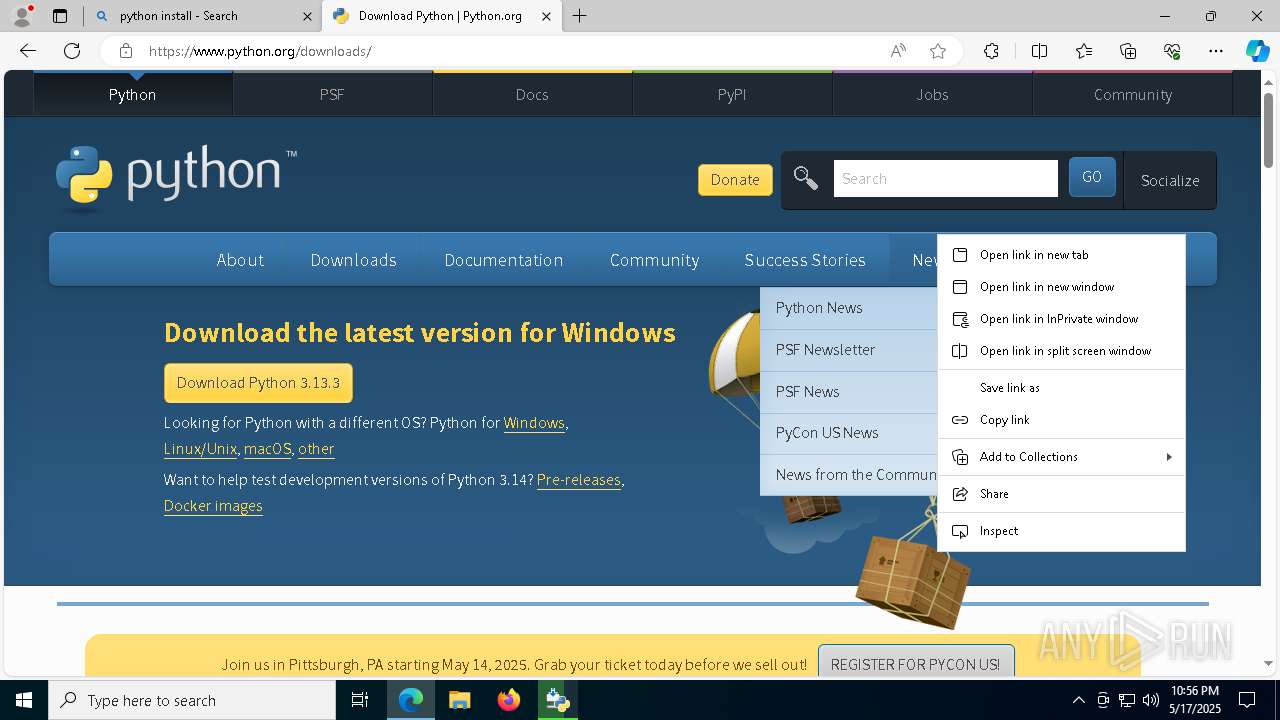This screenshot has height=720, width=1280.
Task: Open File Explorer from taskbar
Action: pos(459,700)
